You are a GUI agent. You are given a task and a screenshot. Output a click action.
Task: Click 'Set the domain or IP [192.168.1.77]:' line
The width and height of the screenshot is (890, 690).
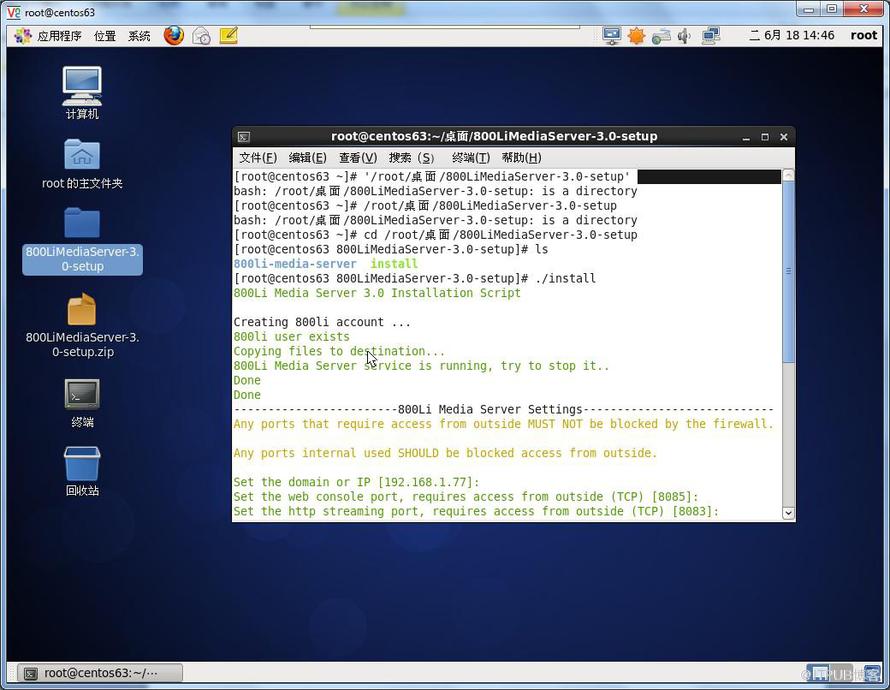coord(356,482)
